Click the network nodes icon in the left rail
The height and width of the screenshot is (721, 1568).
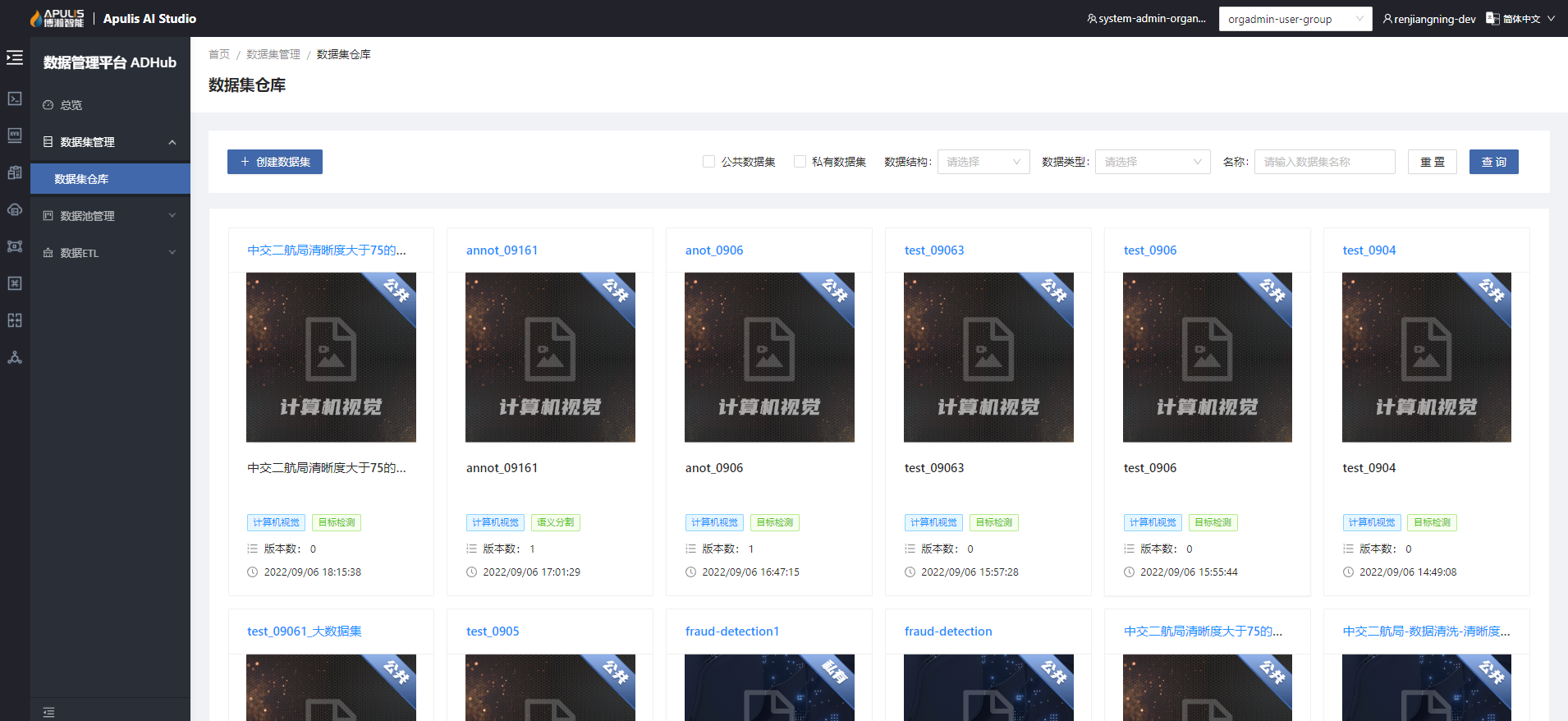(15, 357)
